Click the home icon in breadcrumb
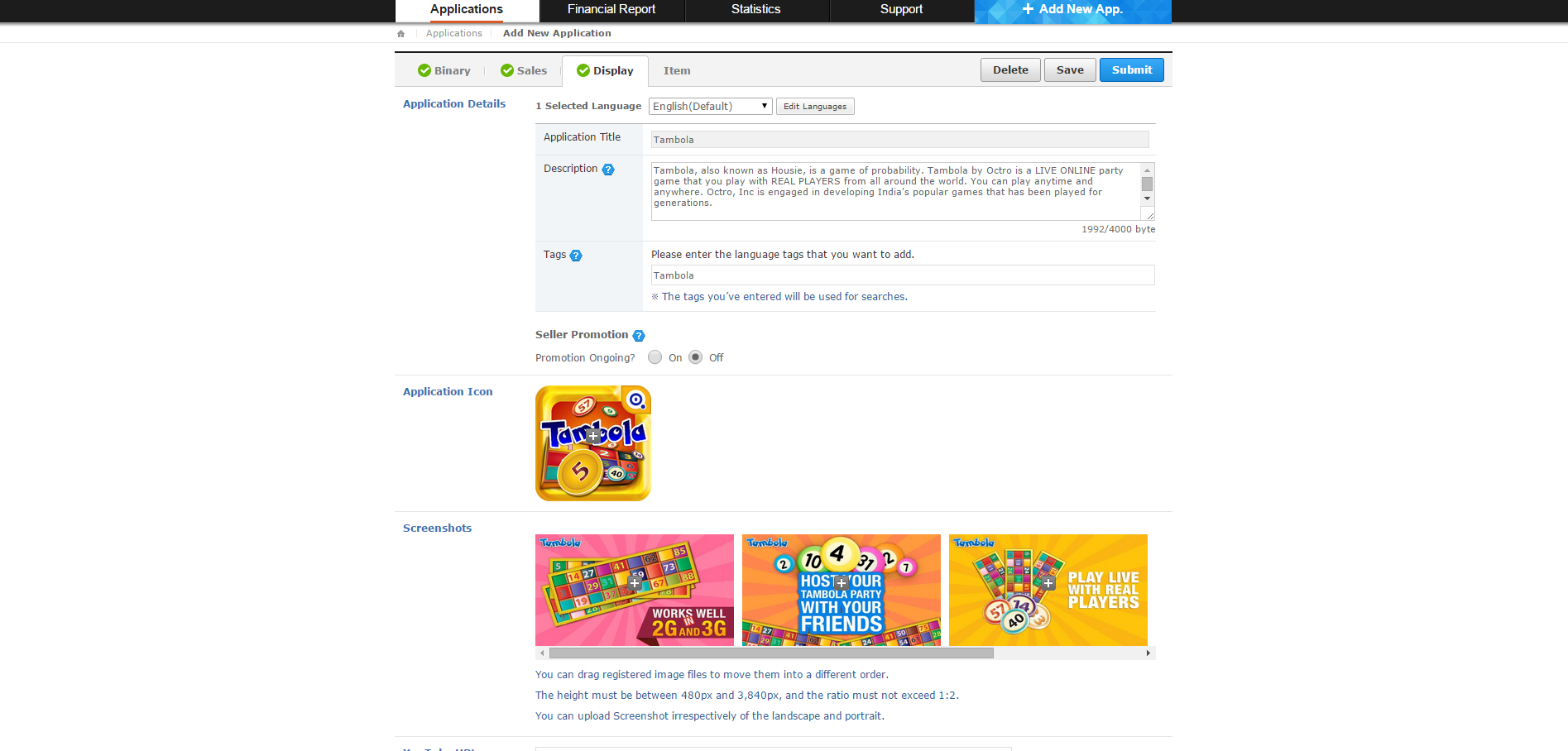This screenshot has height=751, width=1568. [x=401, y=34]
